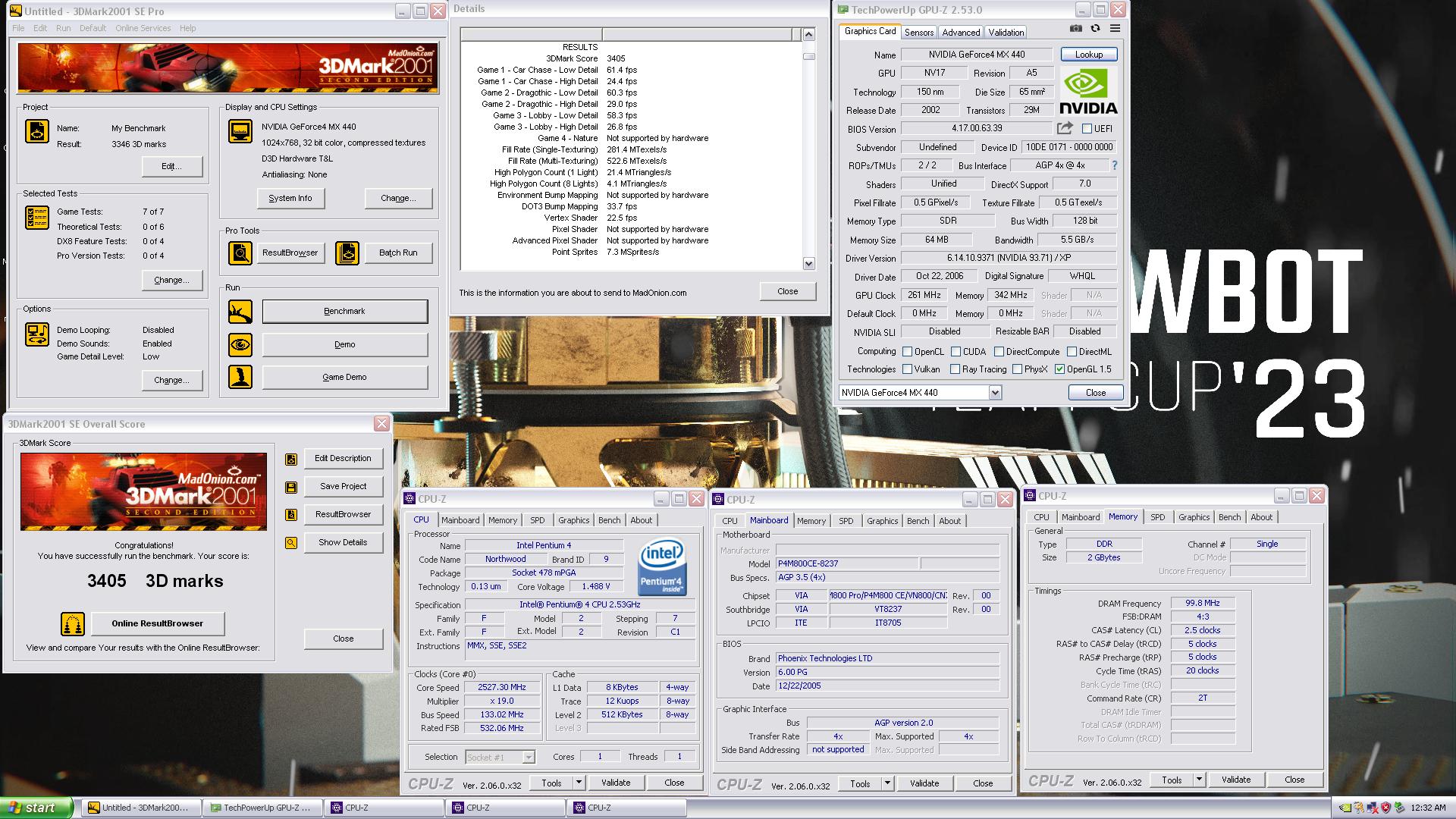Open the GPU selection dropdown in GPU-Z
Screen dimensions: 1456x819
click(995, 393)
